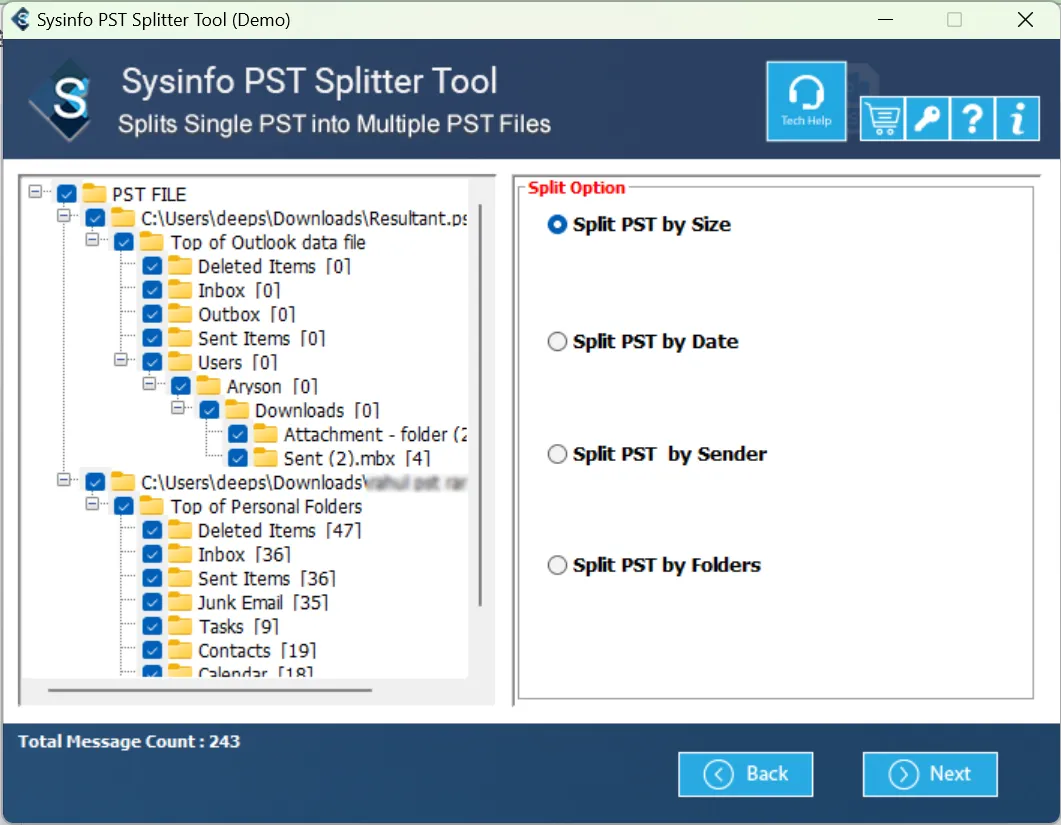Click the Contacts [19] folder icon
This screenshot has height=825, width=1061.
[x=180, y=650]
